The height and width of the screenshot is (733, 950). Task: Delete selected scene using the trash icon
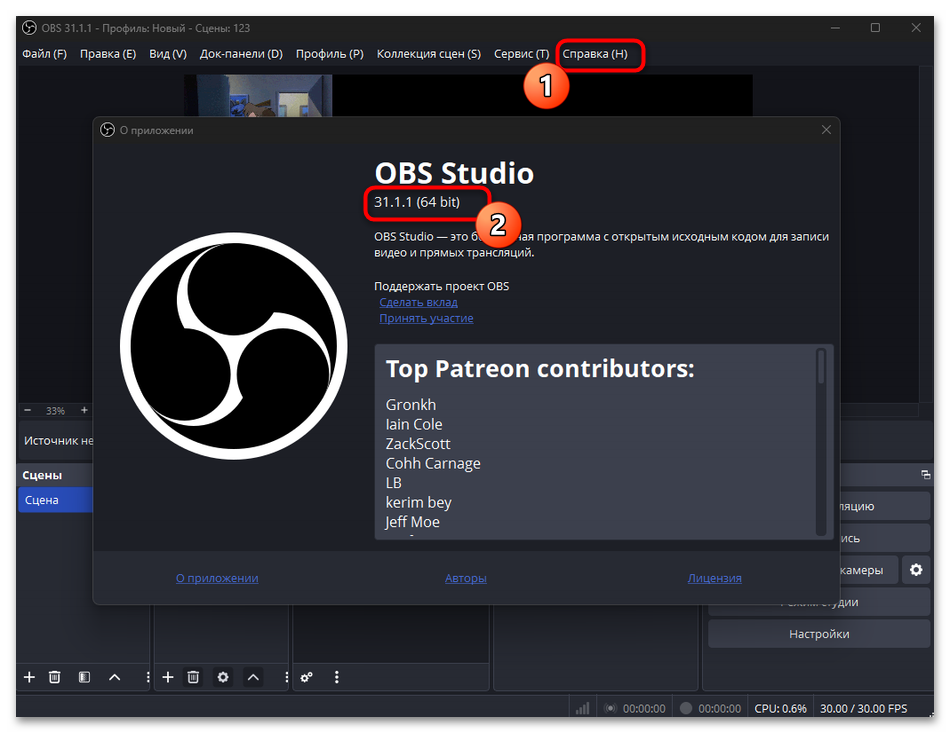click(x=55, y=677)
